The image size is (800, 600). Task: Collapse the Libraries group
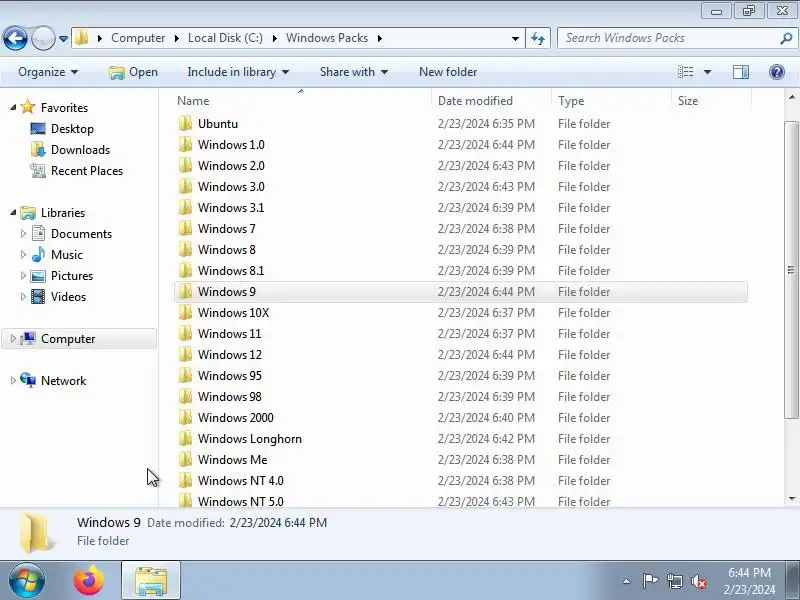(x=13, y=212)
